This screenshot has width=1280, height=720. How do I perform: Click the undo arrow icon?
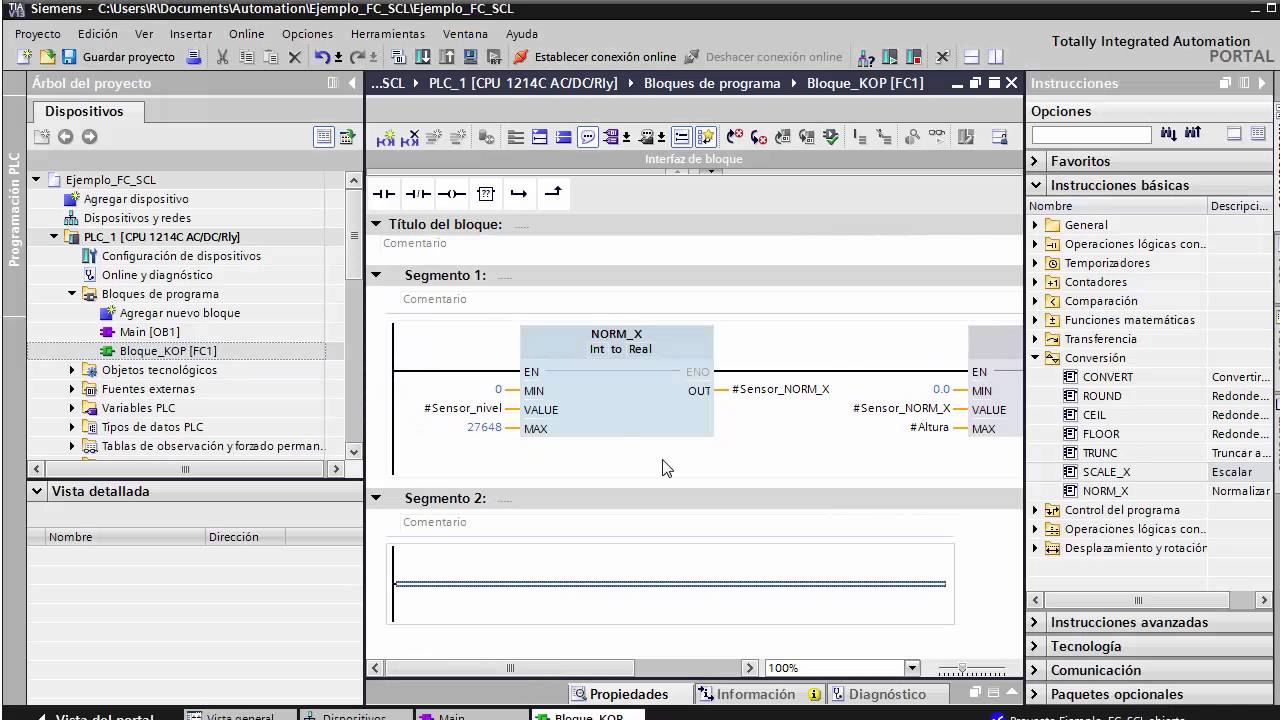pos(322,57)
